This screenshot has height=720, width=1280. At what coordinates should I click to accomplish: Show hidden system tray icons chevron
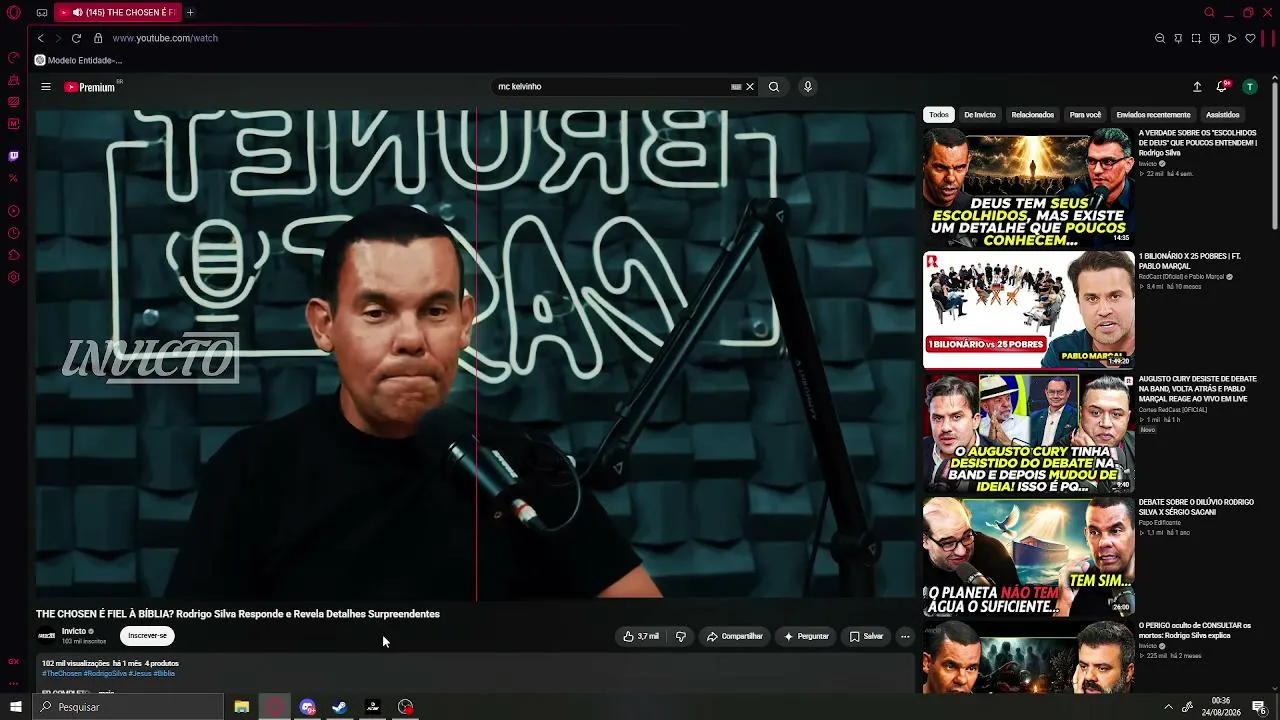pos(1168,707)
